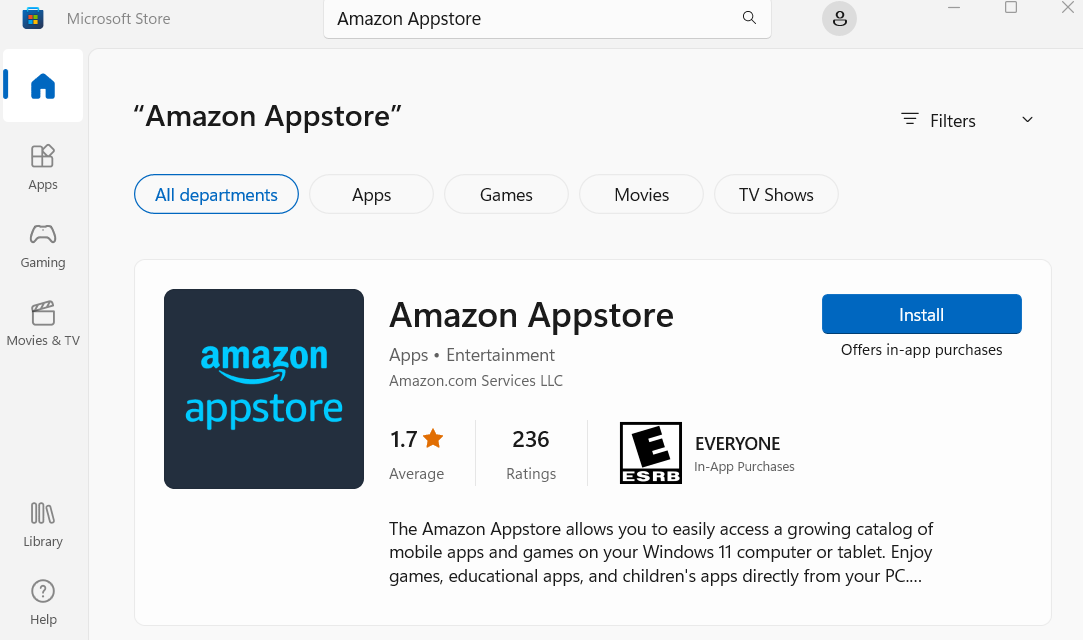Filter results by Movies
1083x640 pixels.
641,195
